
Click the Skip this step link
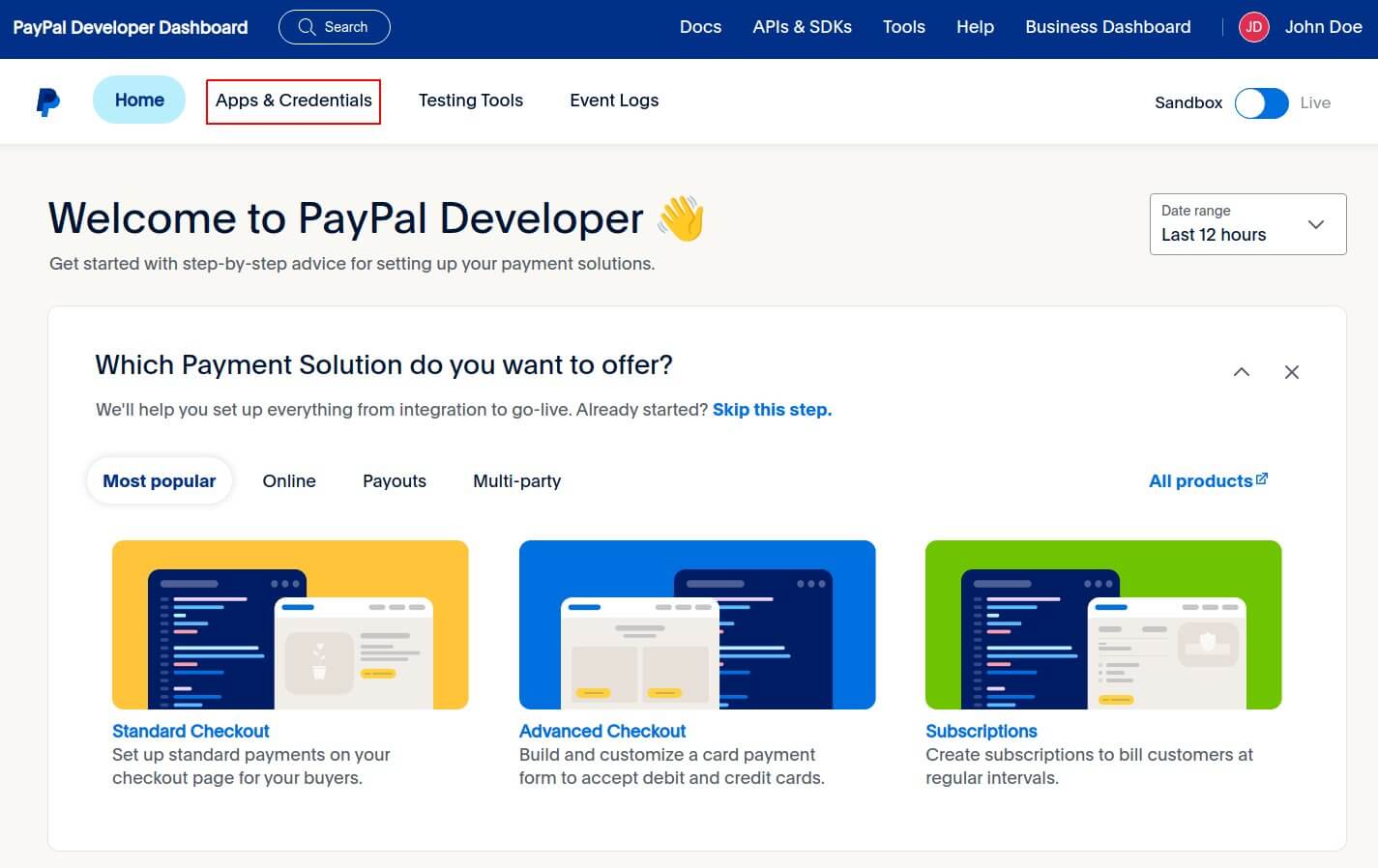click(x=772, y=410)
